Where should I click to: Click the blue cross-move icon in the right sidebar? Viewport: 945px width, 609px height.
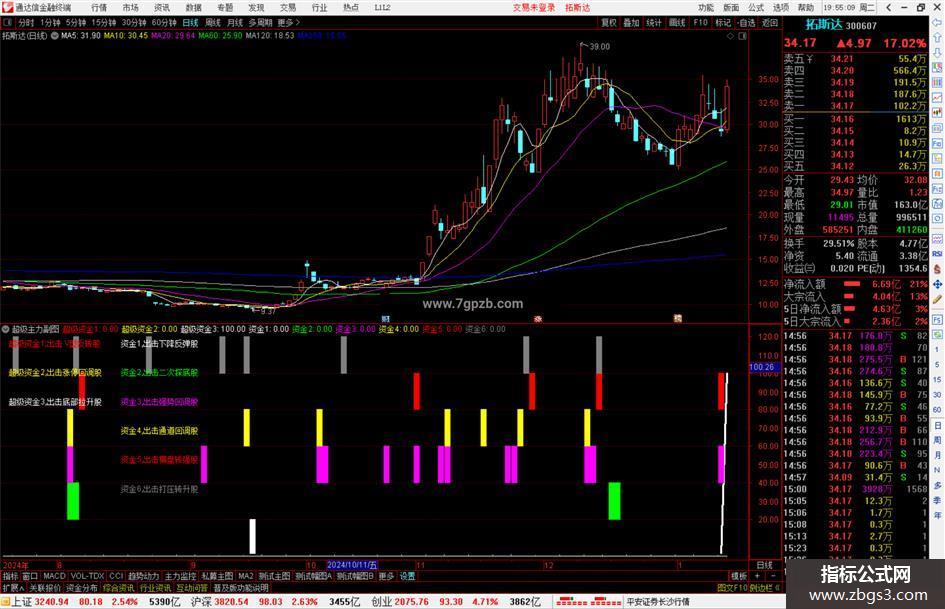[x=937, y=284]
